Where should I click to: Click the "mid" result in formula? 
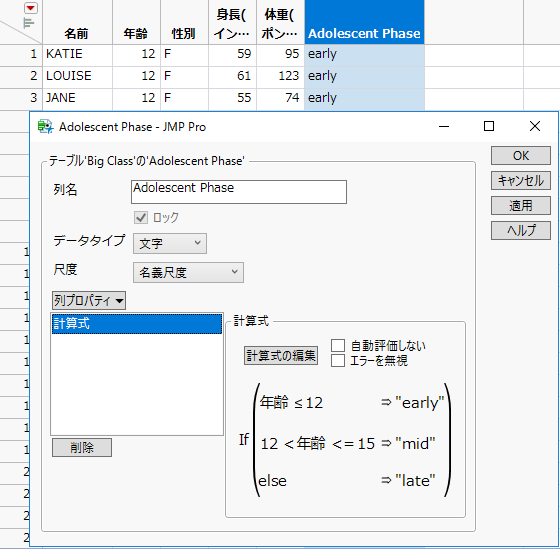click(x=415, y=444)
